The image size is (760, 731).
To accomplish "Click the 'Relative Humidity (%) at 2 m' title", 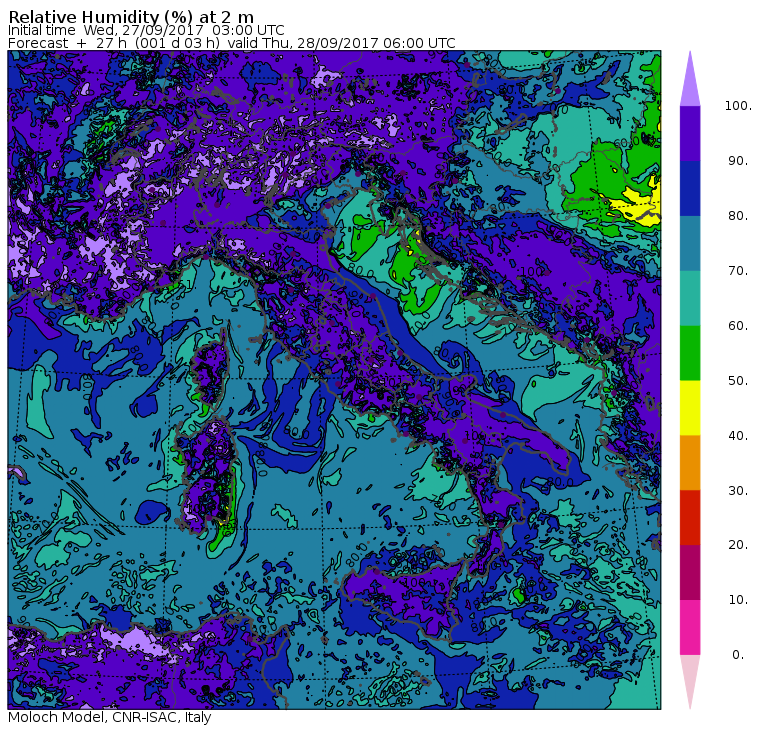I will coord(131,16).
